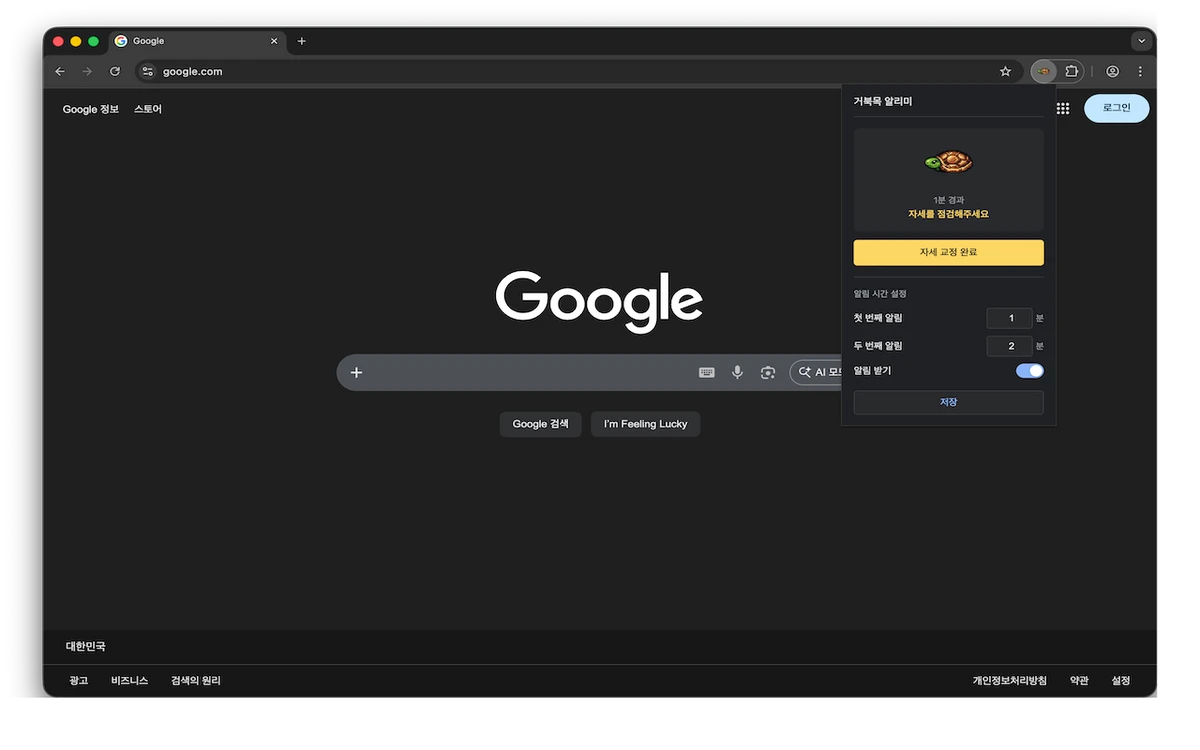The height and width of the screenshot is (750, 1200).
Task: Click the Google logo
Action: (x=599, y=301)
